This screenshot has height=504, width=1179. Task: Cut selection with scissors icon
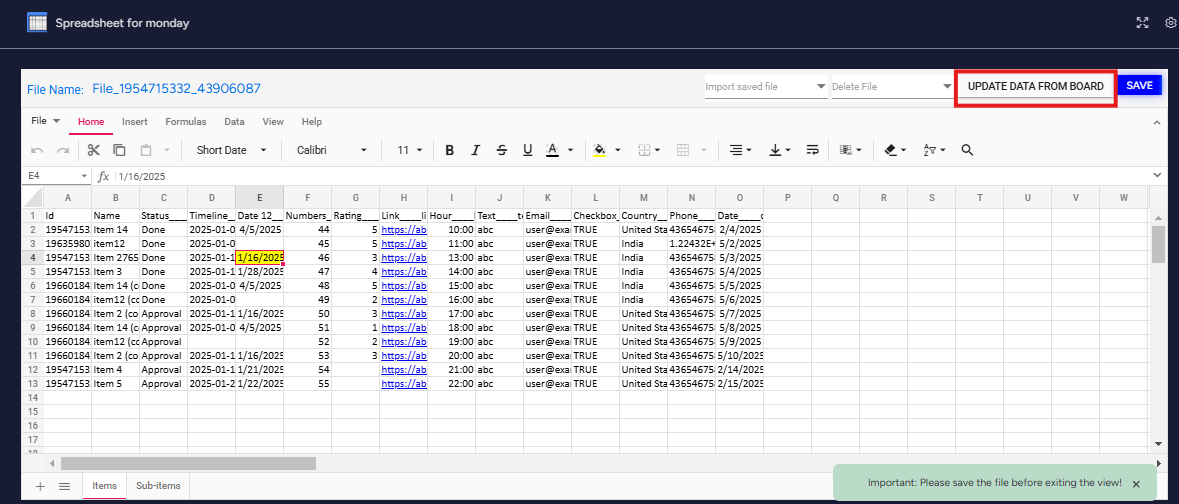click(x=94, y=150)
